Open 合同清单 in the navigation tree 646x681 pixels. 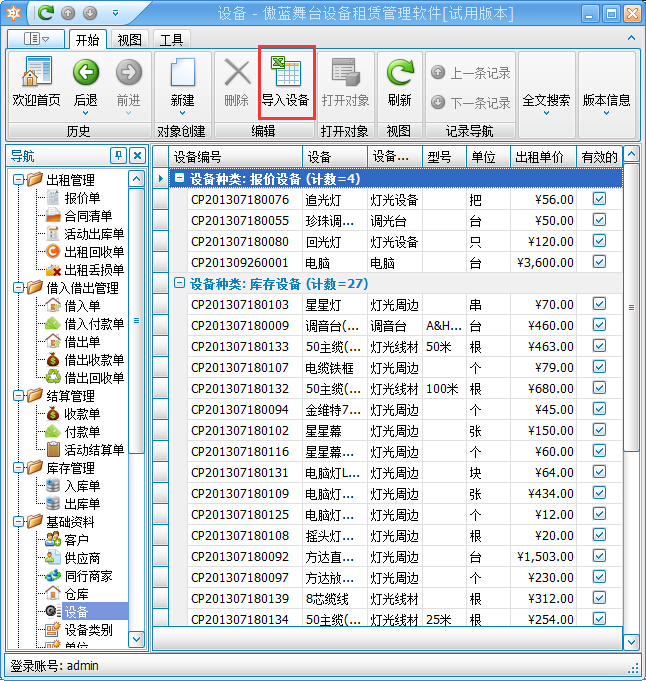click(x=88, y=216)
